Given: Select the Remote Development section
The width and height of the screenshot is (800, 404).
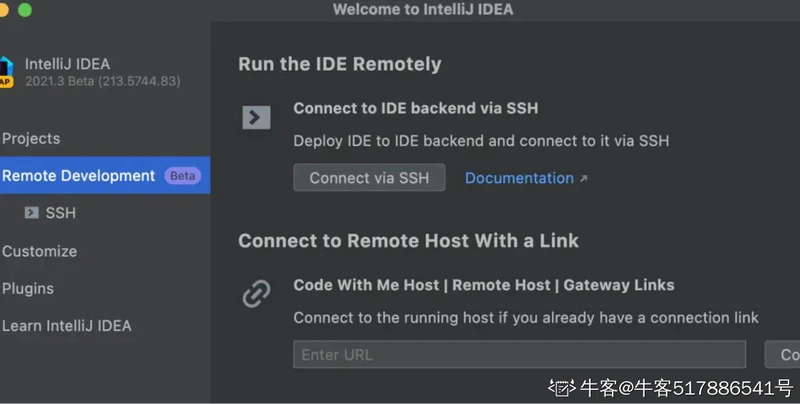Looking at the screenshot, I should pos(79,176).
